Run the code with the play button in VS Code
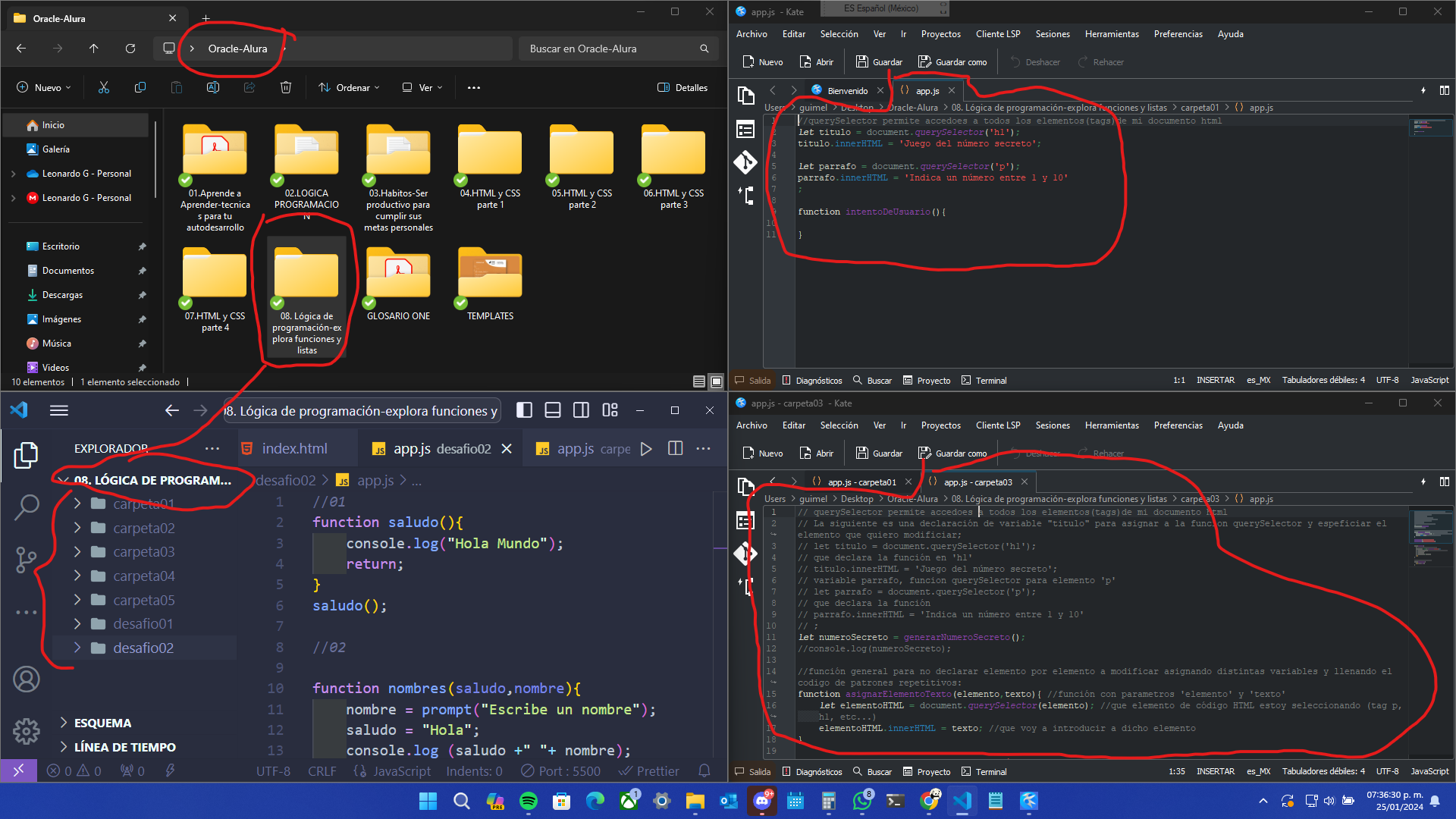 pyautogui.click(x=646, y=449)
